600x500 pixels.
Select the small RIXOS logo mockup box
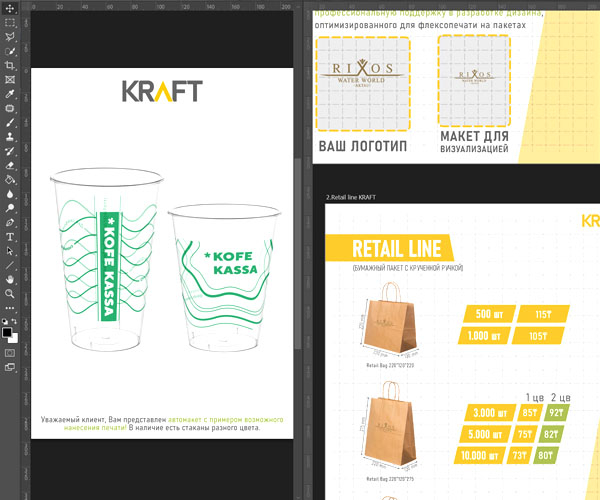(x=474, y=81)
